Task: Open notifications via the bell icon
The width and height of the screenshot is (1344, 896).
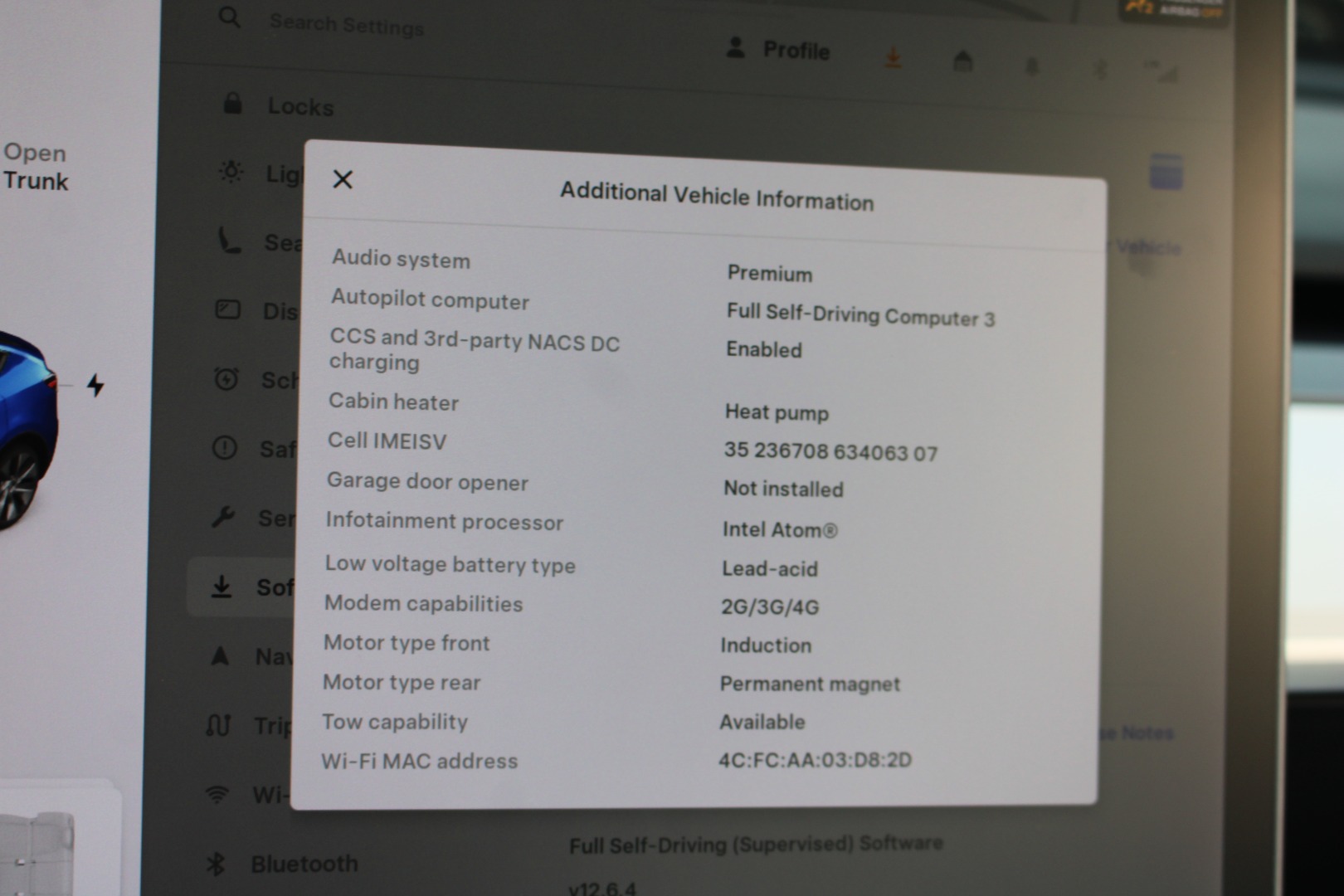Action: 1031,66
